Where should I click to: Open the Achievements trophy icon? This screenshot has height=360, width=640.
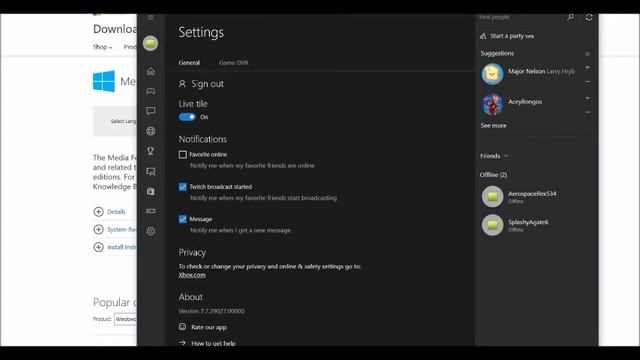(151, 151)
